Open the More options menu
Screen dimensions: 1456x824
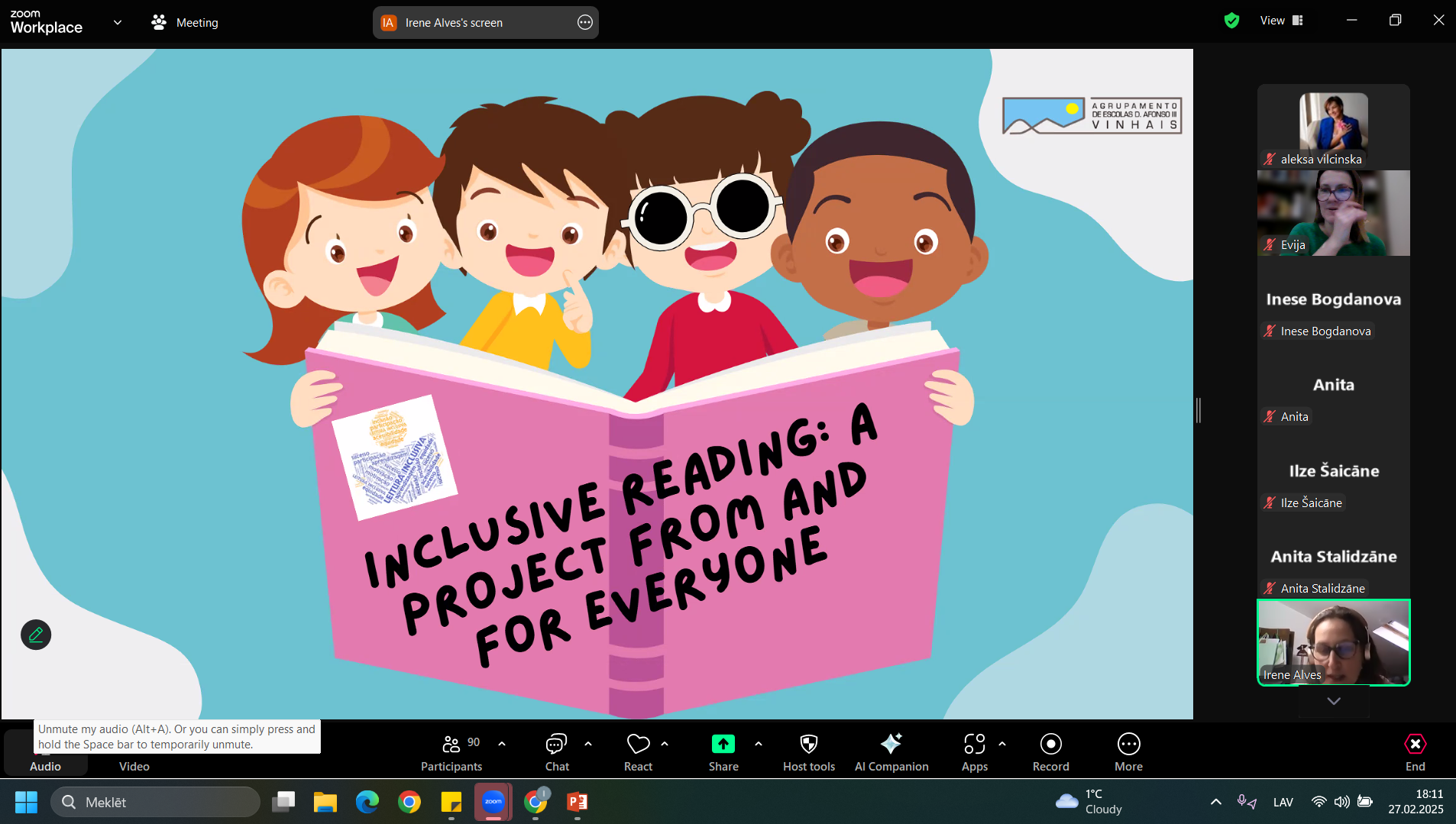(x=1128, y=744)
